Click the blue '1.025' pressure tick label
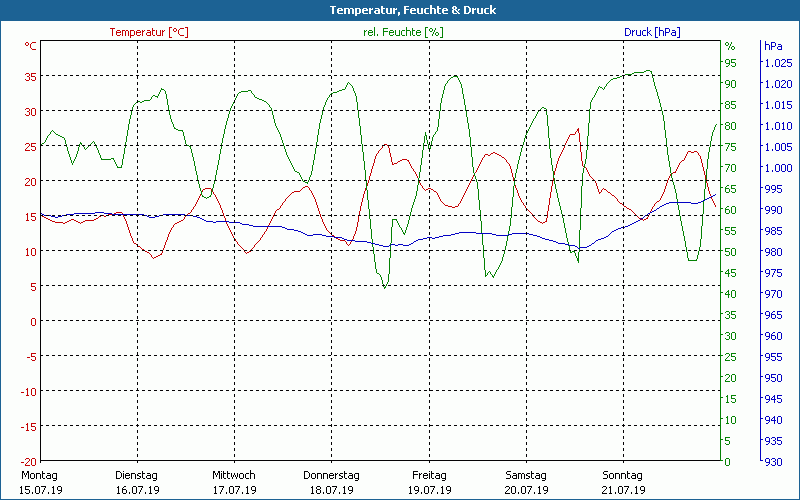 [778, 63]
